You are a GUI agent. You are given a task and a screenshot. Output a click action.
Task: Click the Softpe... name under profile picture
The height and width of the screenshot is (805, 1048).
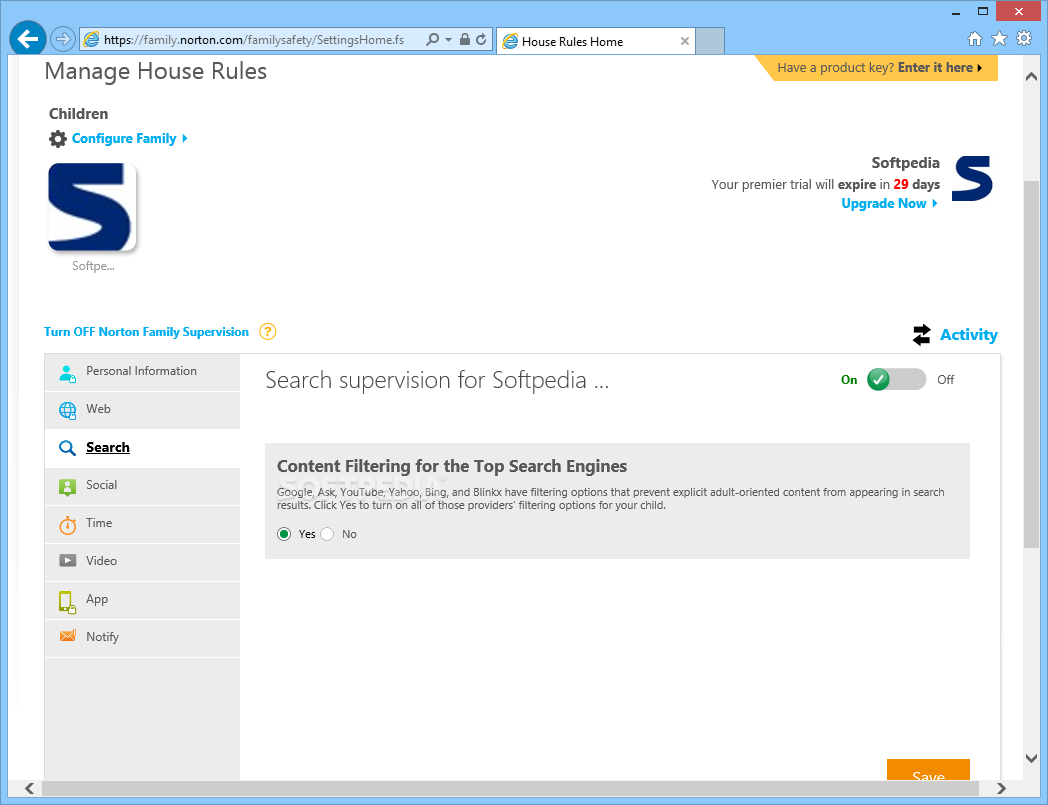point(94,266)
